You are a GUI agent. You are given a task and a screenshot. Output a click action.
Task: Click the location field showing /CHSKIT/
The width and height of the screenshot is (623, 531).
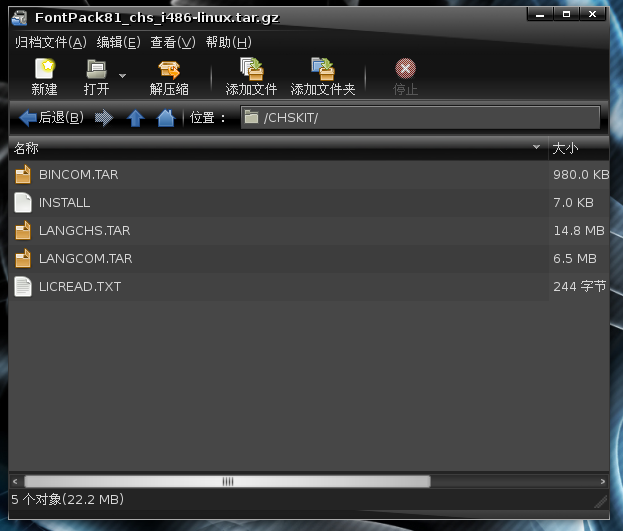420,117
